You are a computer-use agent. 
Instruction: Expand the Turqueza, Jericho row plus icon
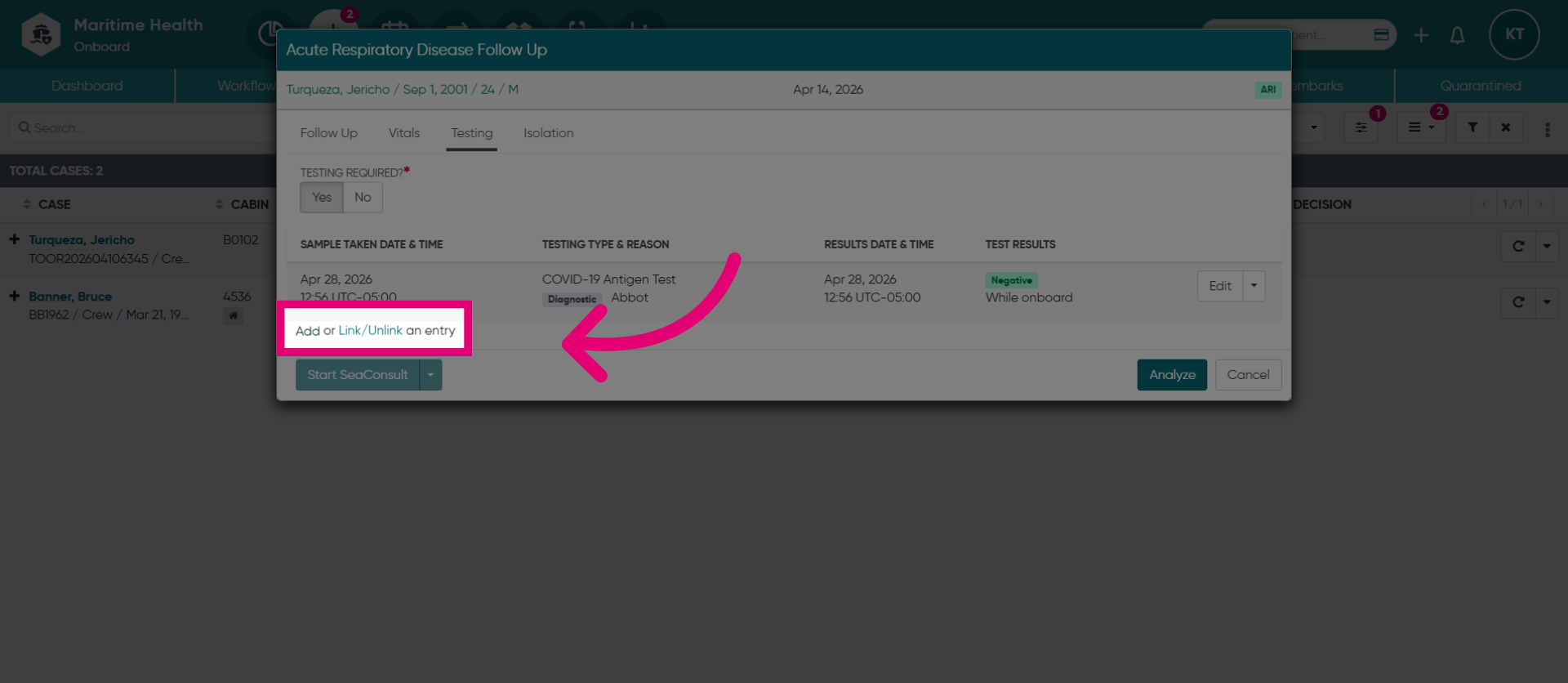point(15,239)
